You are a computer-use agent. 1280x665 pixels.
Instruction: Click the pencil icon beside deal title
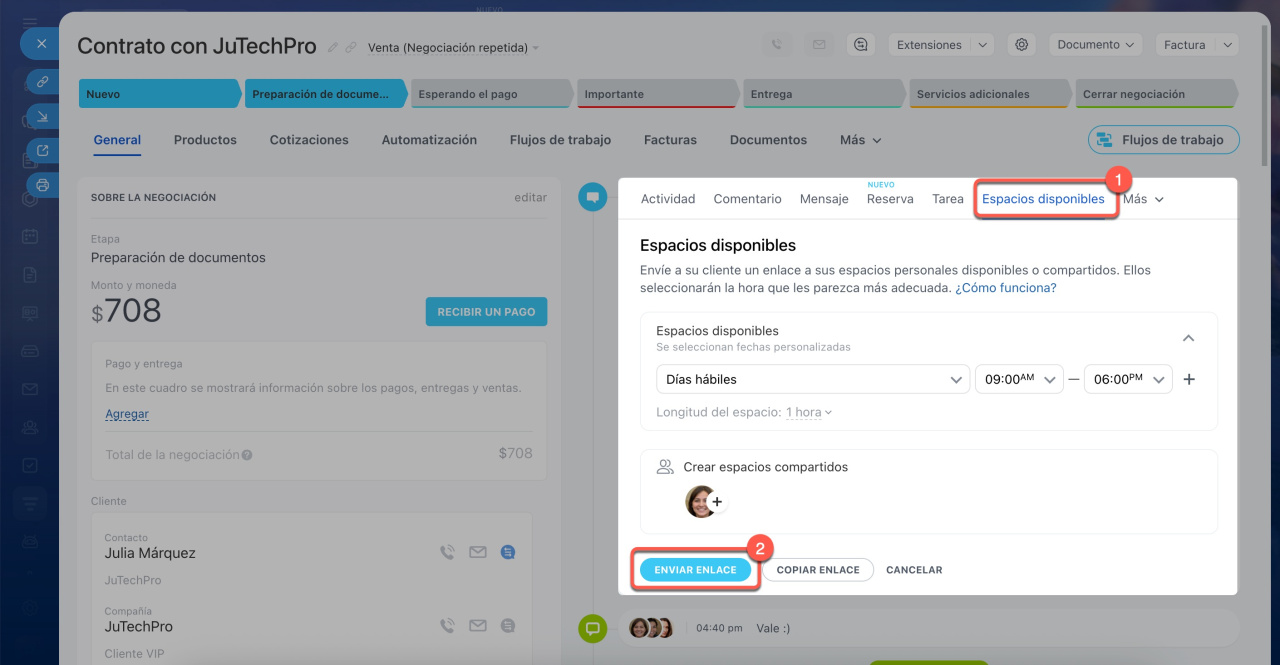tap(333, 47)
